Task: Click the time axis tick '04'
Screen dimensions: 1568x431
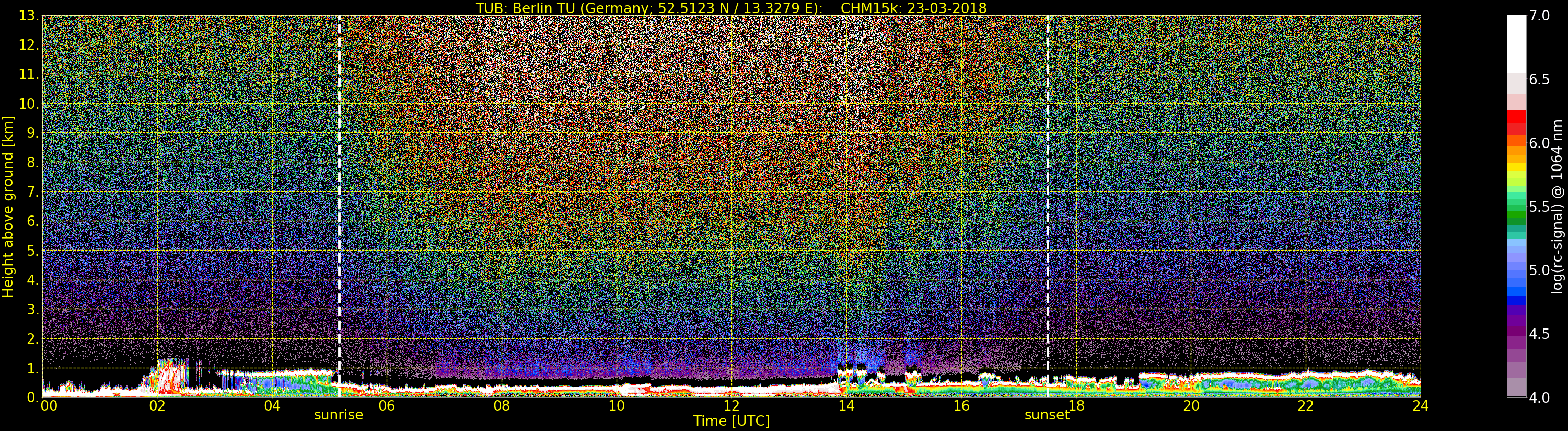Action: click(x=272, y=406)
